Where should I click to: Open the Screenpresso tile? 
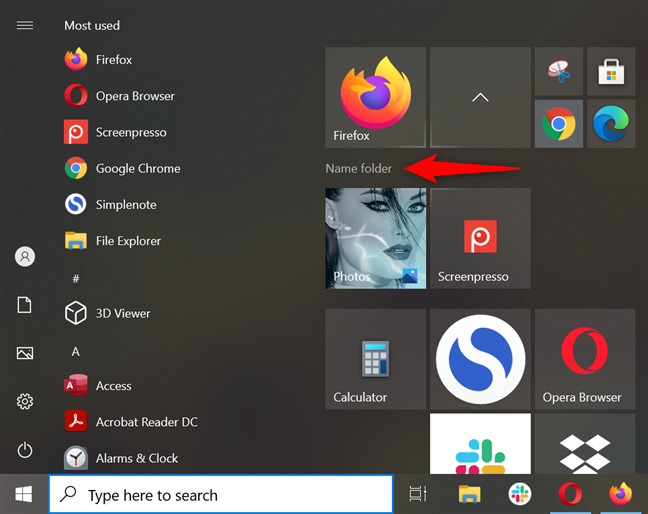480,238
